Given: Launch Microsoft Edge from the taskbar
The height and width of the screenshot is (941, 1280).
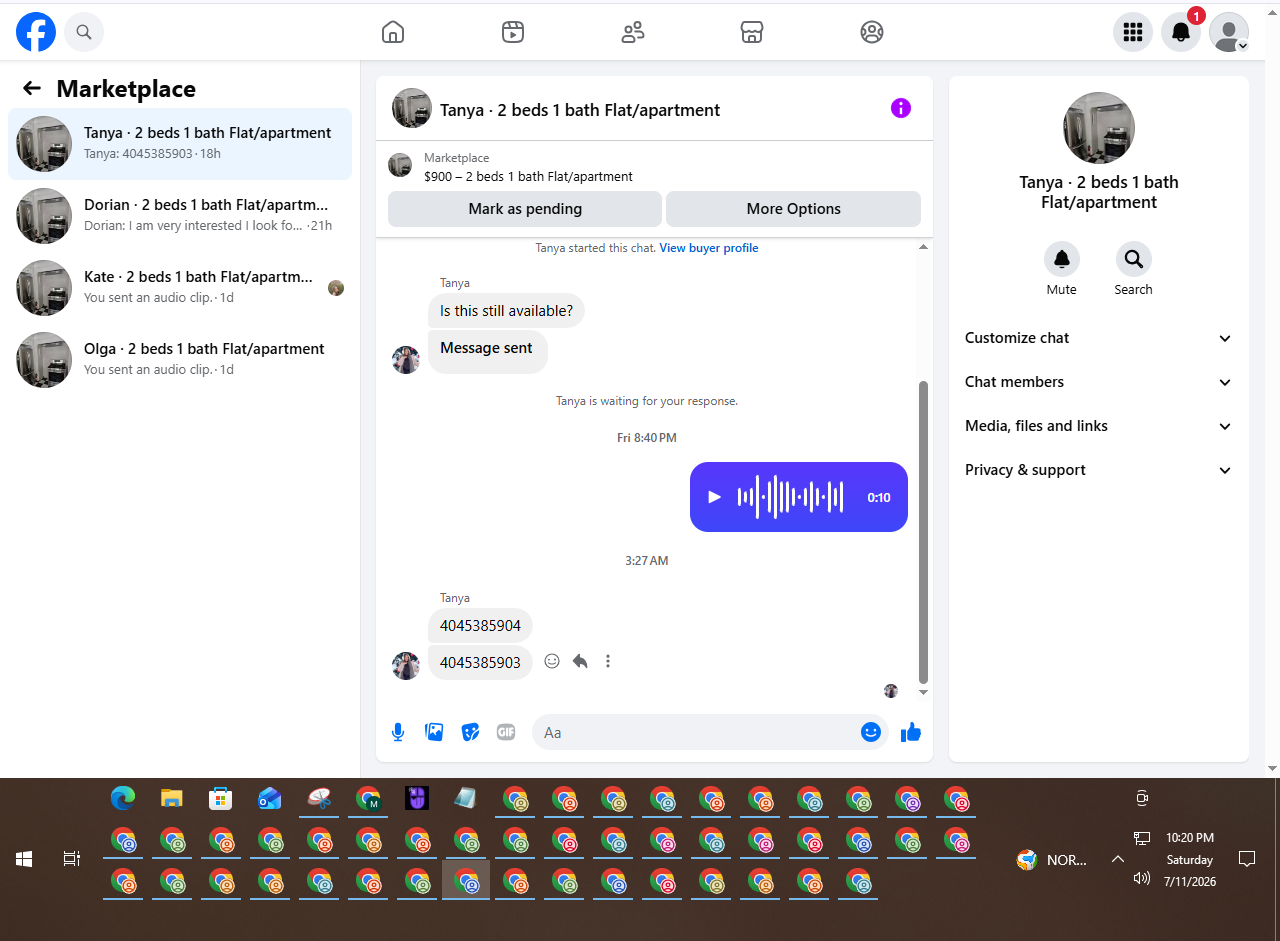Looking at the screenshot, I should 123,798.
